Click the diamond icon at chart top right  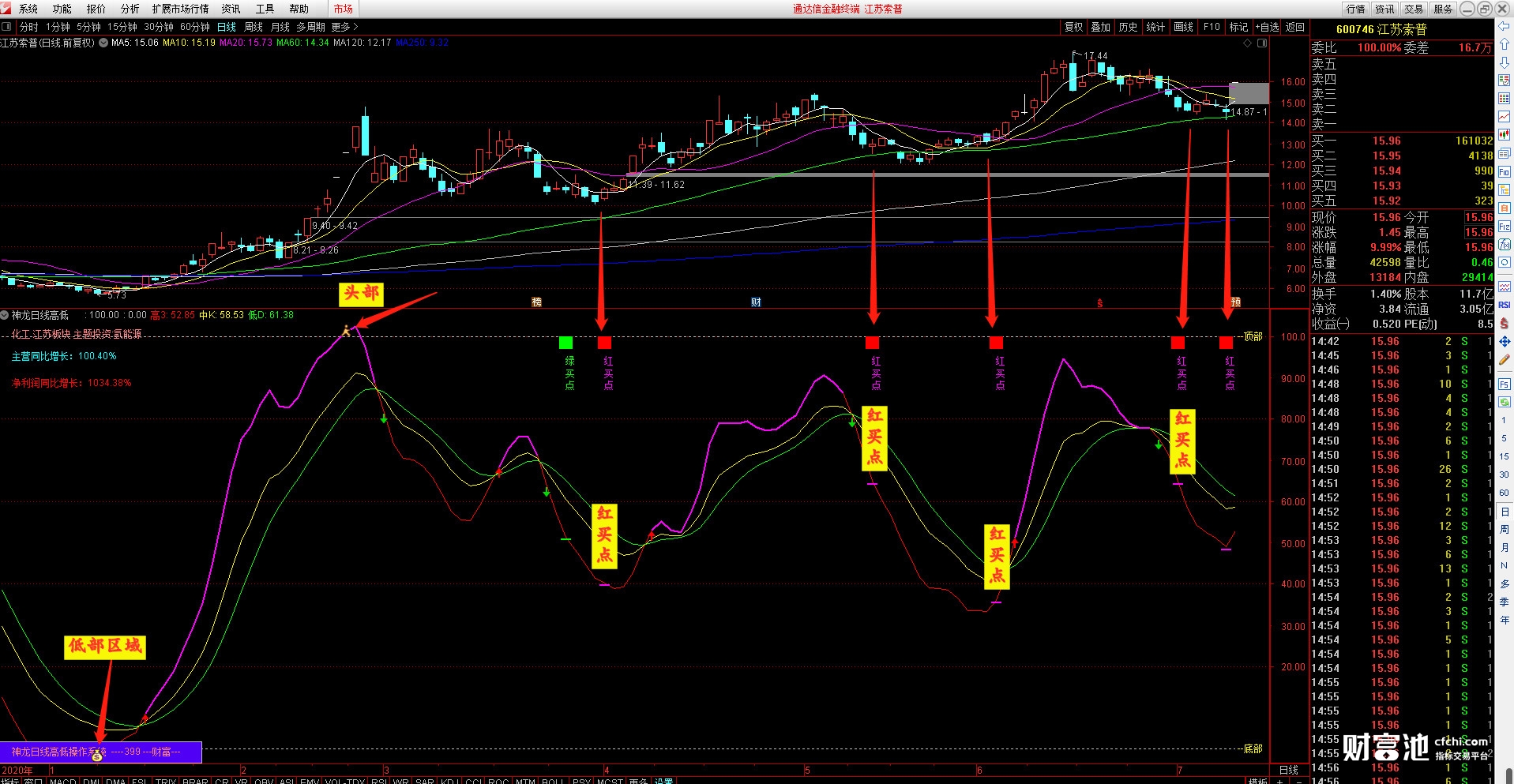tap(1248, 43)
